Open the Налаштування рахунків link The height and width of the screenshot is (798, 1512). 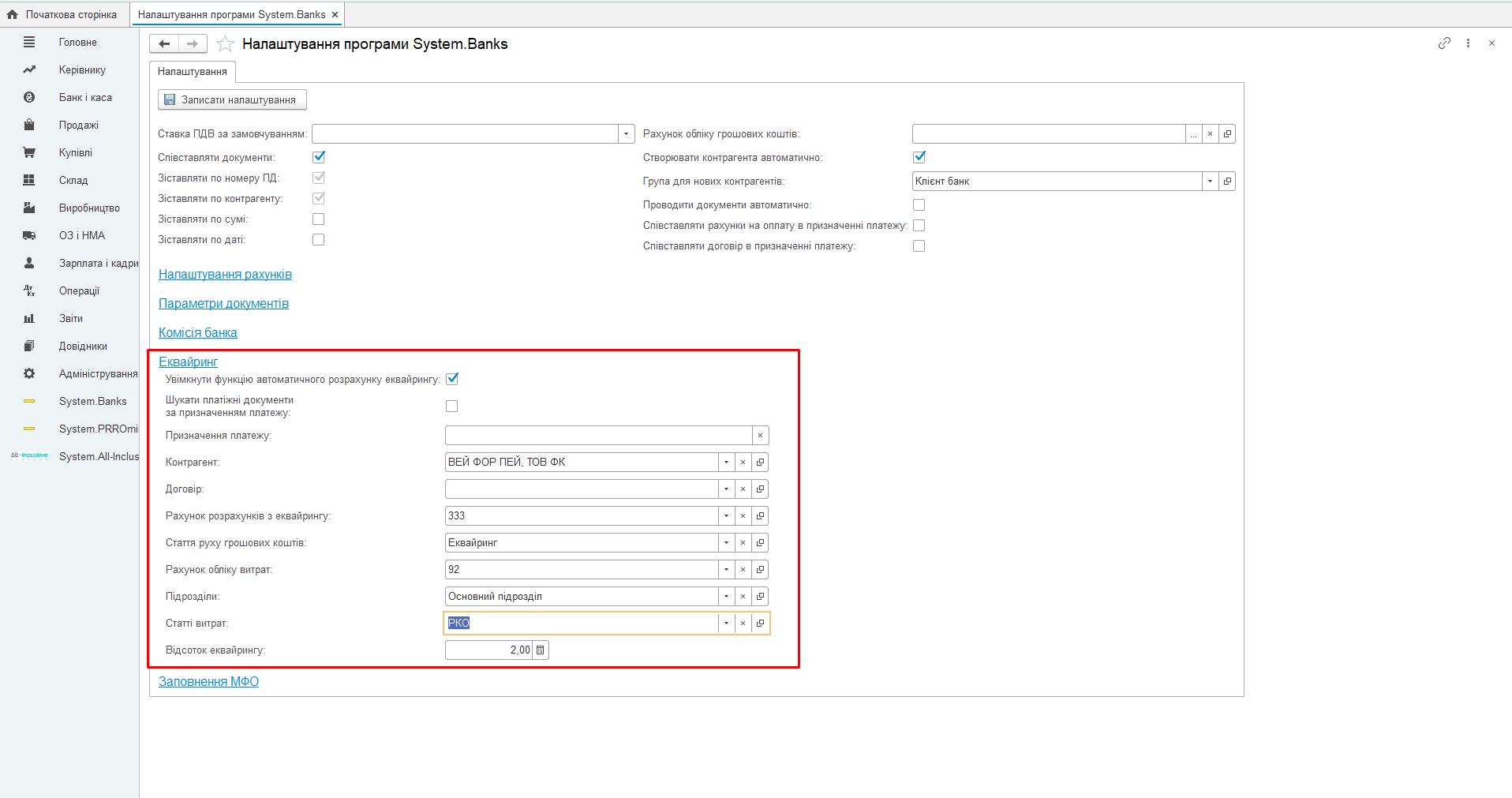(225, 275)
